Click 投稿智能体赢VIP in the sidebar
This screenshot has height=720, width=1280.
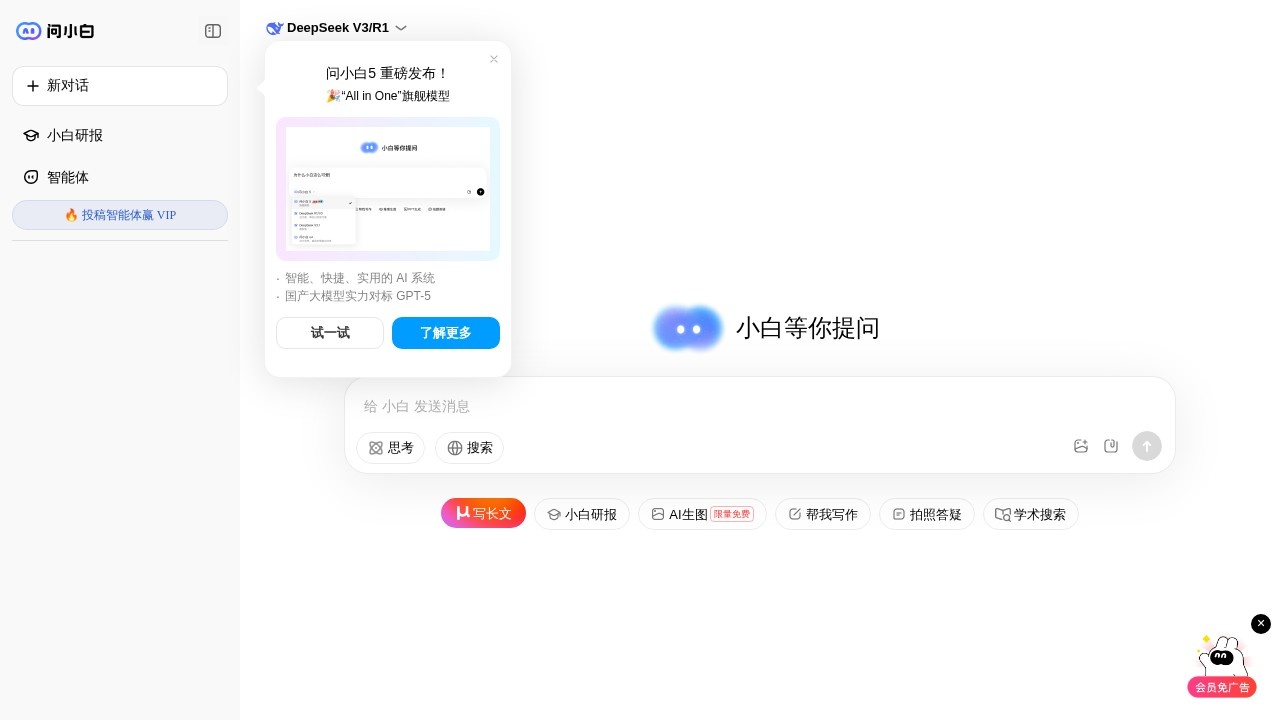120,215
